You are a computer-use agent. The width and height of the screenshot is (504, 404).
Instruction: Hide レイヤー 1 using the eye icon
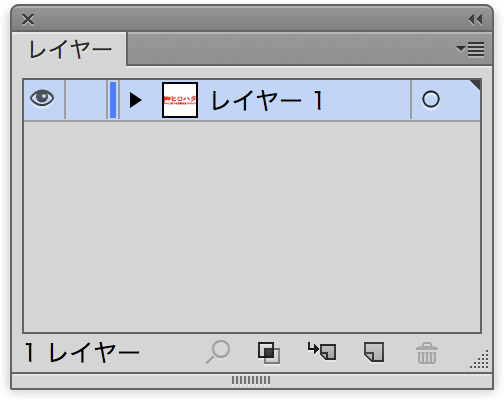42,99
